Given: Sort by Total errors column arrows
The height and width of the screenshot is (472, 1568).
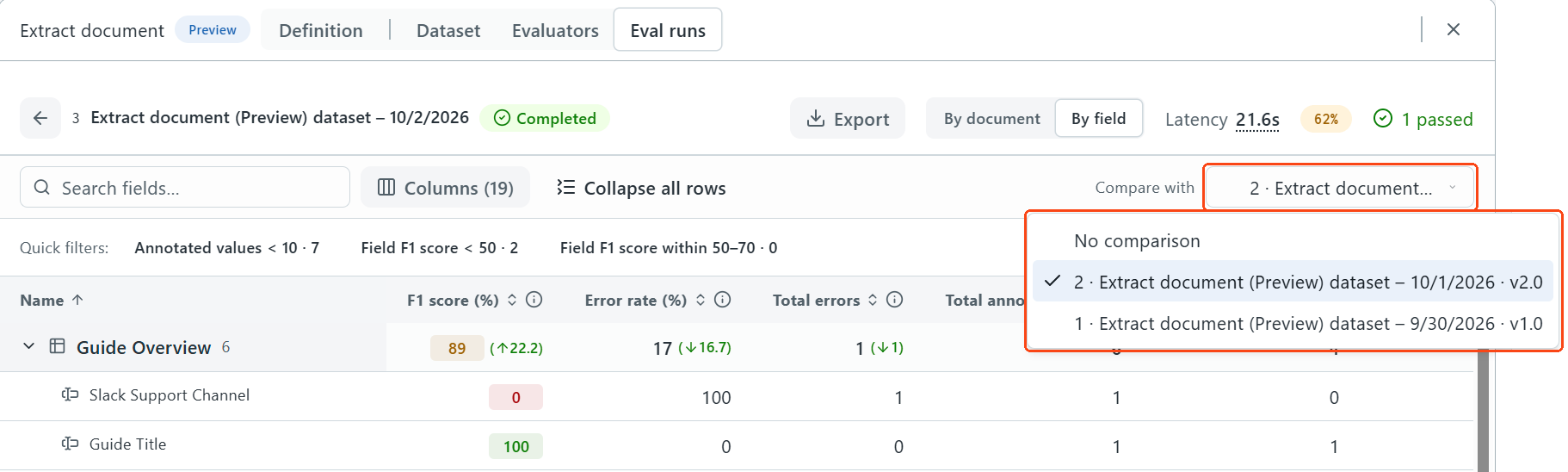Looking at the screenshot, I should tap(873, 300).
